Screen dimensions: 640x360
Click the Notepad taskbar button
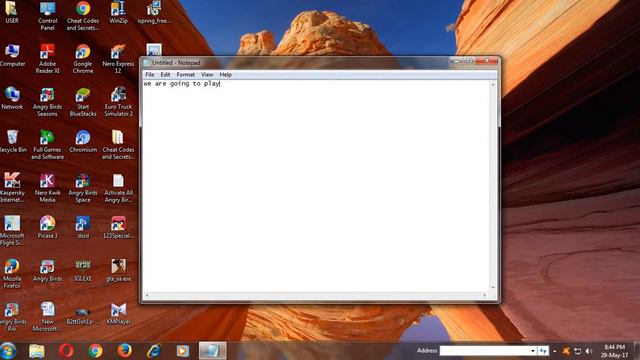click(x=212, y=351)
